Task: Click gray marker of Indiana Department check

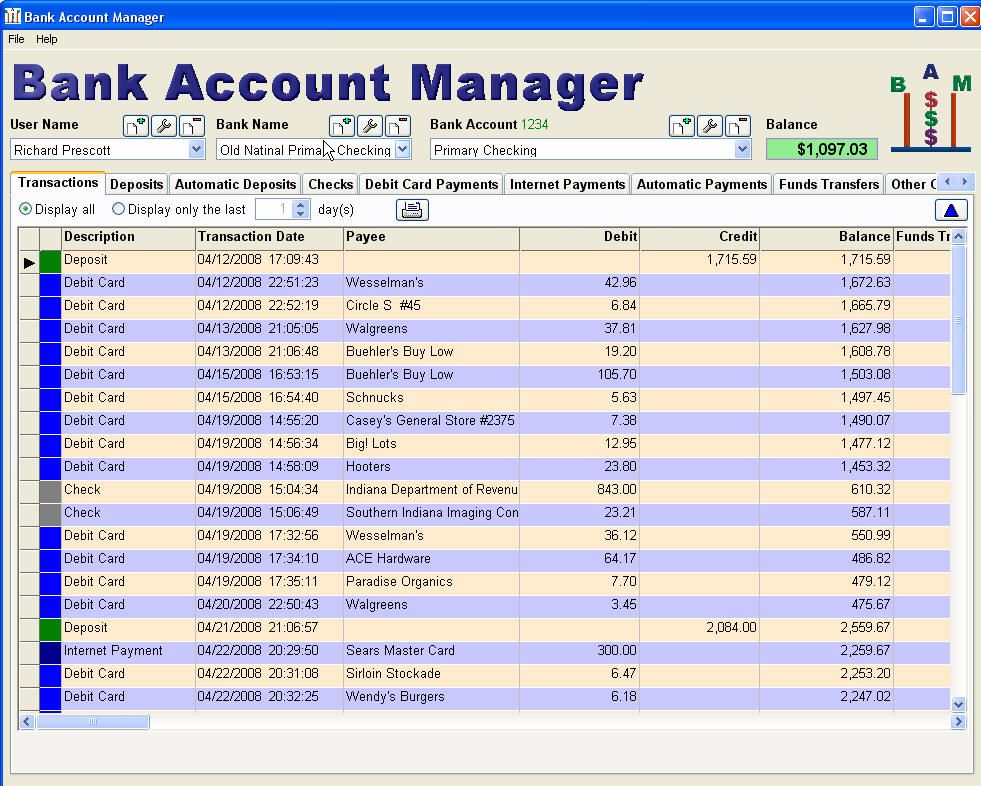Action: point(50,491)
